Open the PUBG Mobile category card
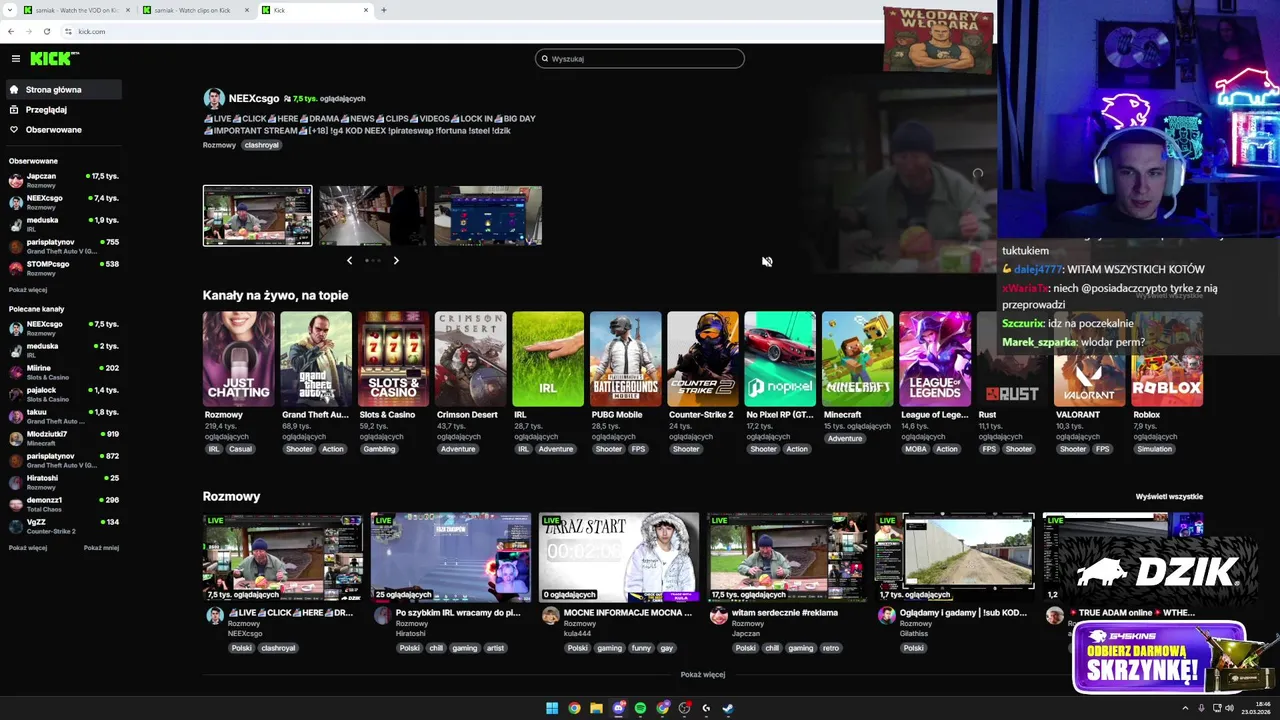The height and width of the screenshot is (720, 1280). [x=626, y=359]
